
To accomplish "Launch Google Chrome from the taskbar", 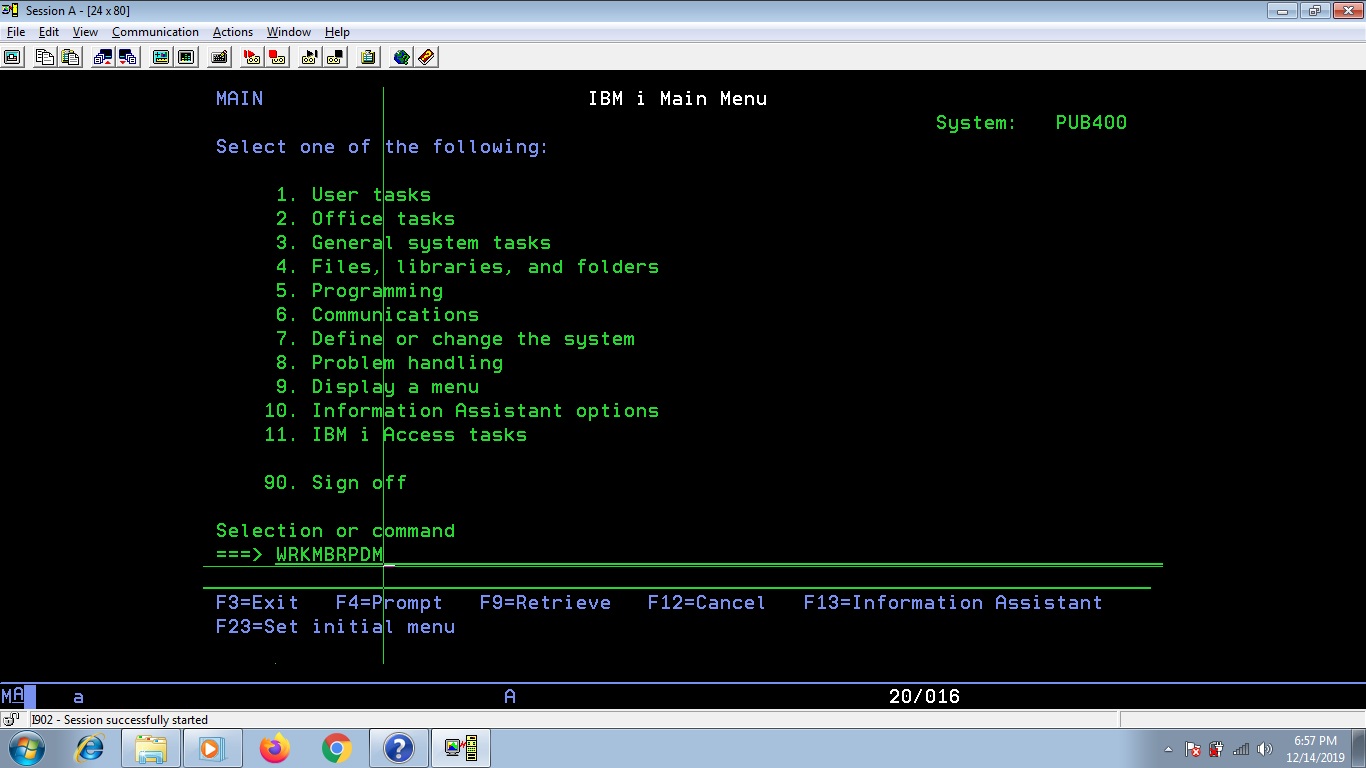I will [x=336, y=747].
